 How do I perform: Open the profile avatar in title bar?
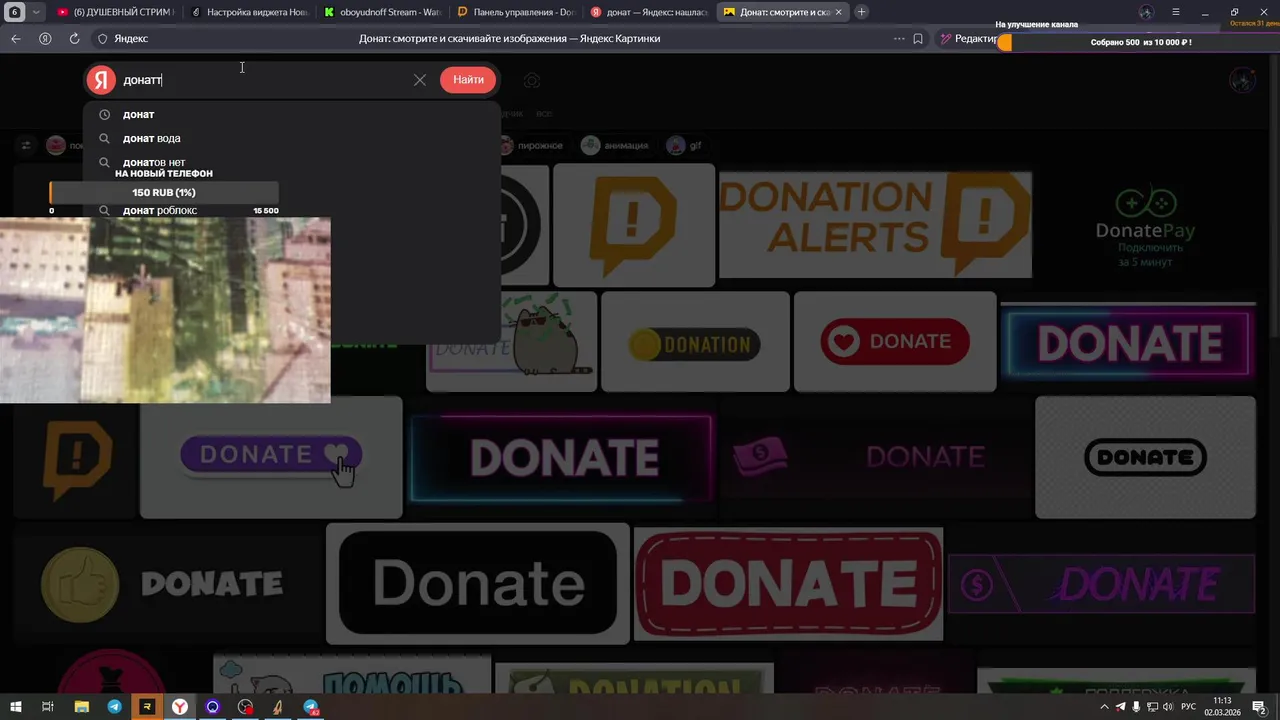[1146, 12]
